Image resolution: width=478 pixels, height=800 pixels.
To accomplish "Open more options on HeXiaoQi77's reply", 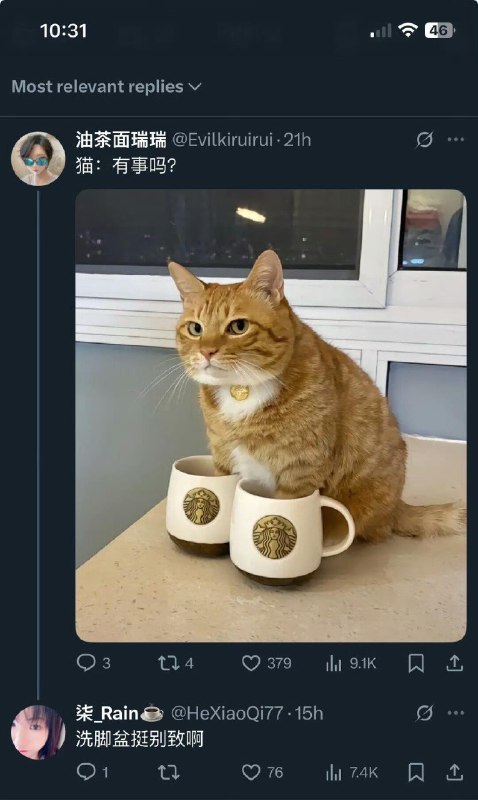I will click(x=456, y=713).
